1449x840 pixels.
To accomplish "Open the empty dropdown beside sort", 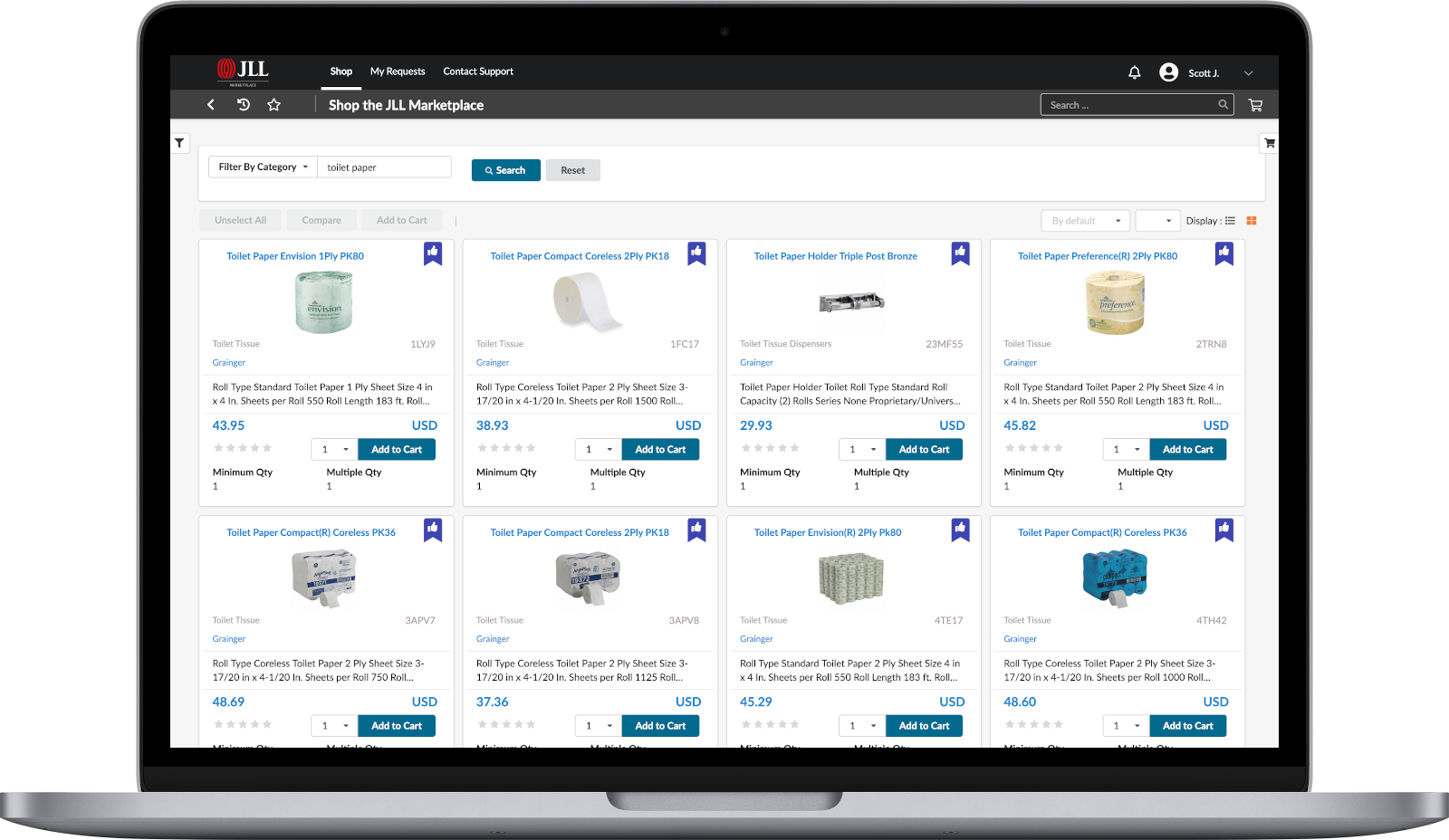I will (1157, 221).
